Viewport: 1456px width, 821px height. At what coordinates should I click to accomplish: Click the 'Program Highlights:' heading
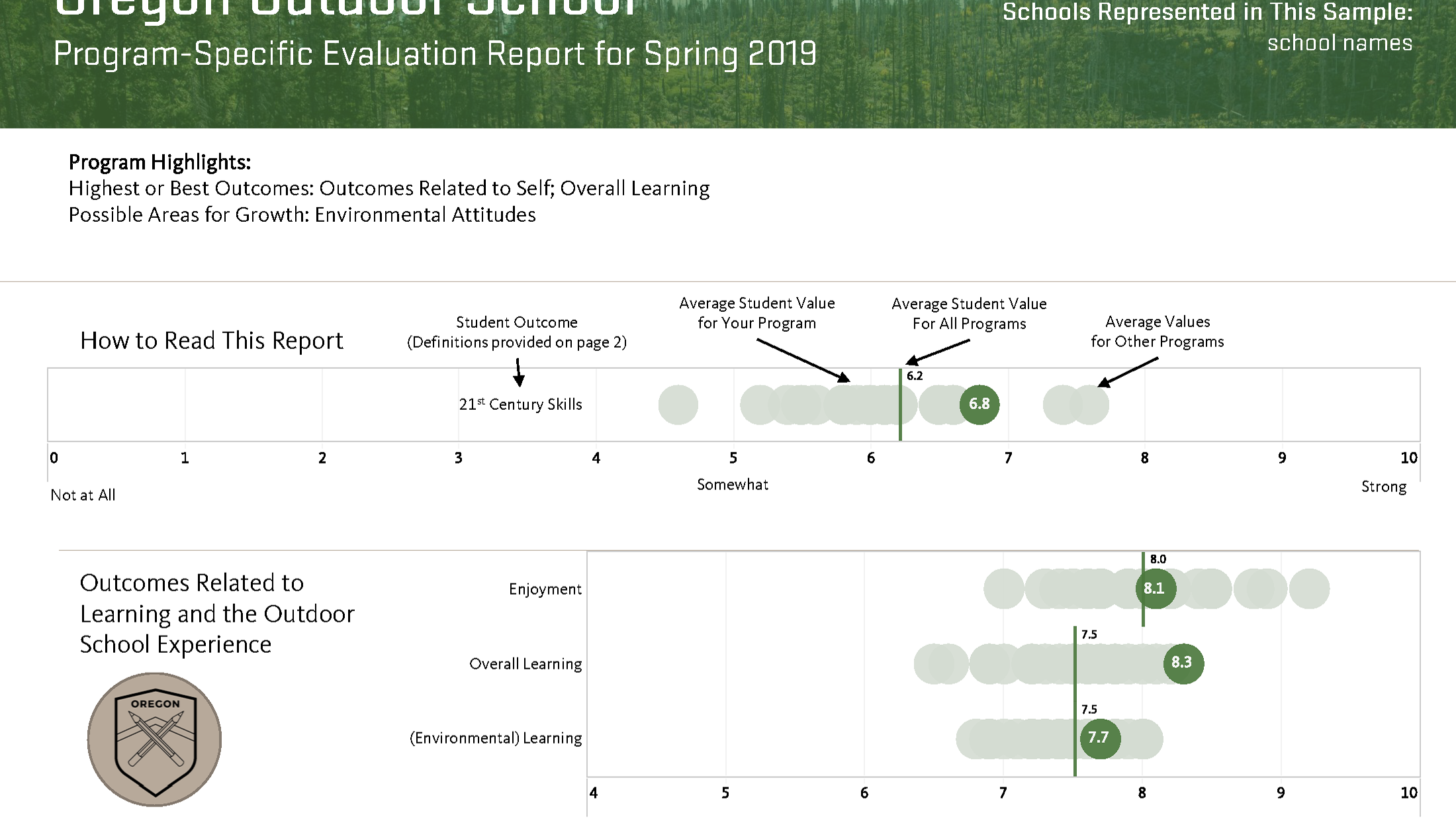click(159, 162)
